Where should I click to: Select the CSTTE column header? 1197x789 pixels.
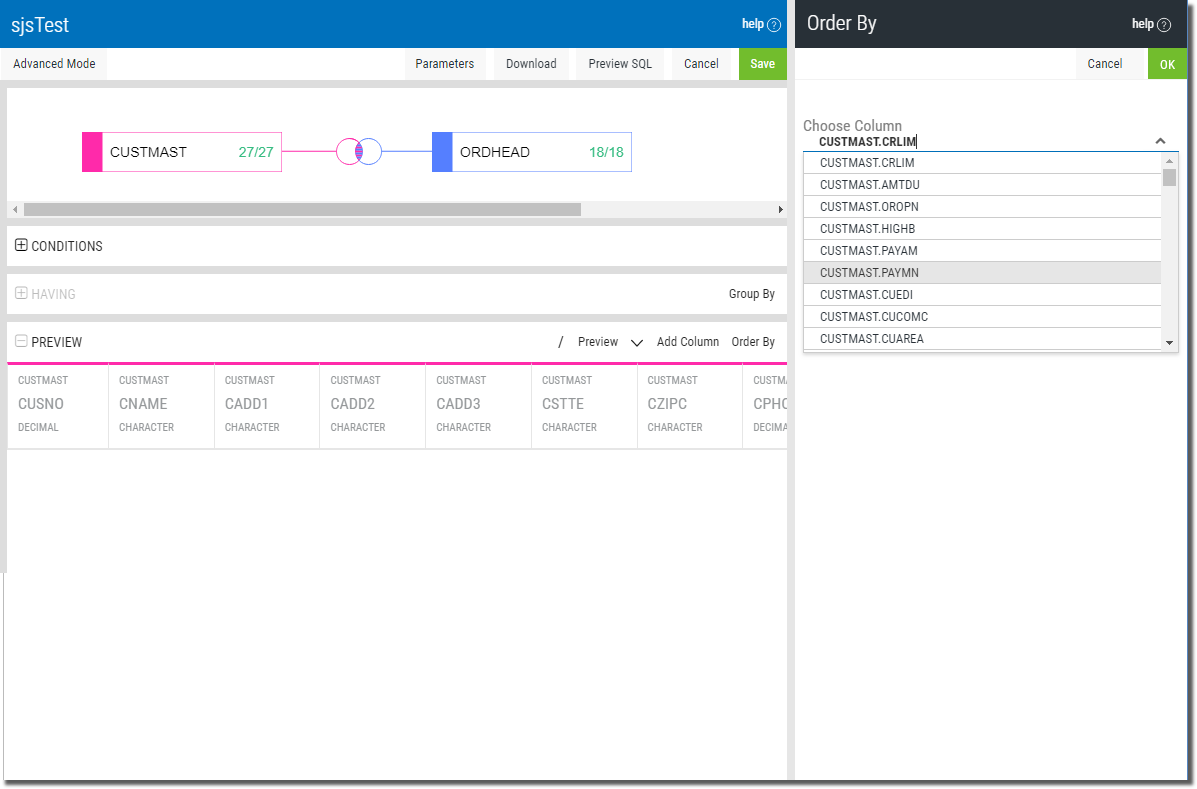(x=585, y=404)
